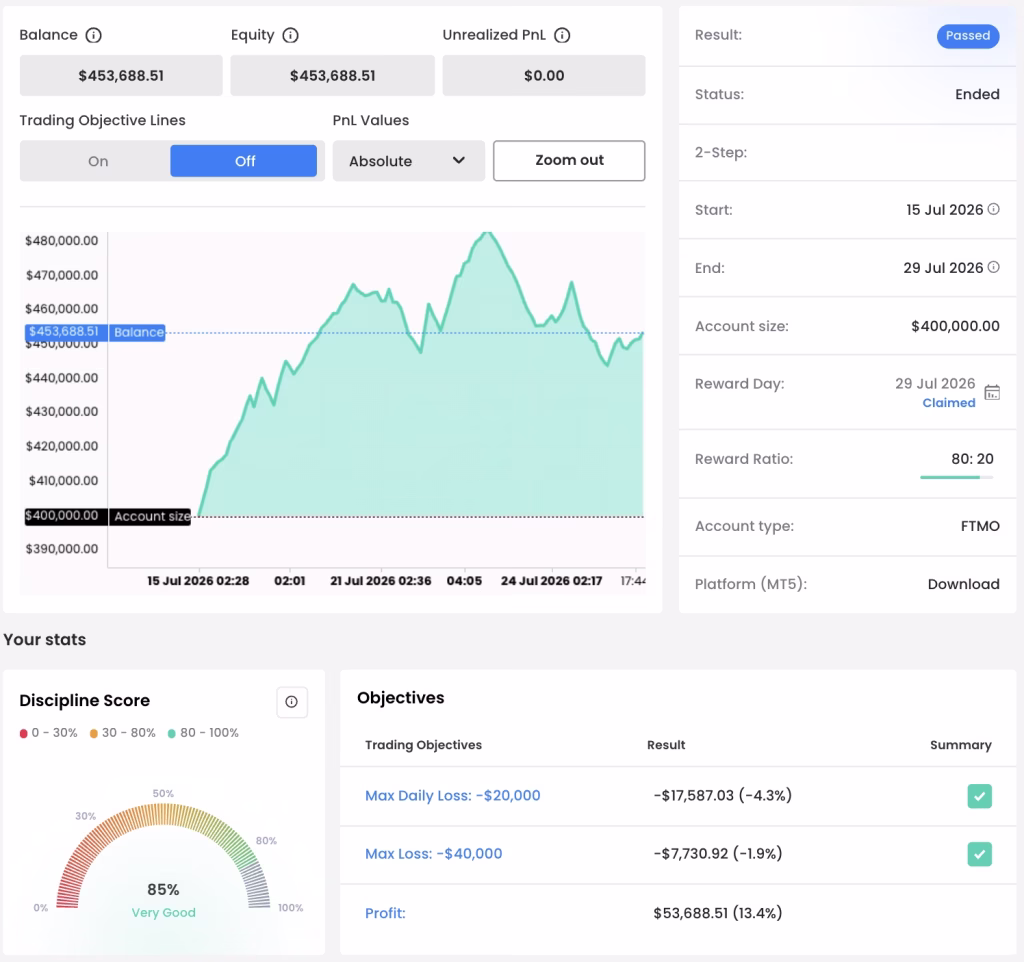Click the balance value $453,688.51 box

click(x=121, y=76)
